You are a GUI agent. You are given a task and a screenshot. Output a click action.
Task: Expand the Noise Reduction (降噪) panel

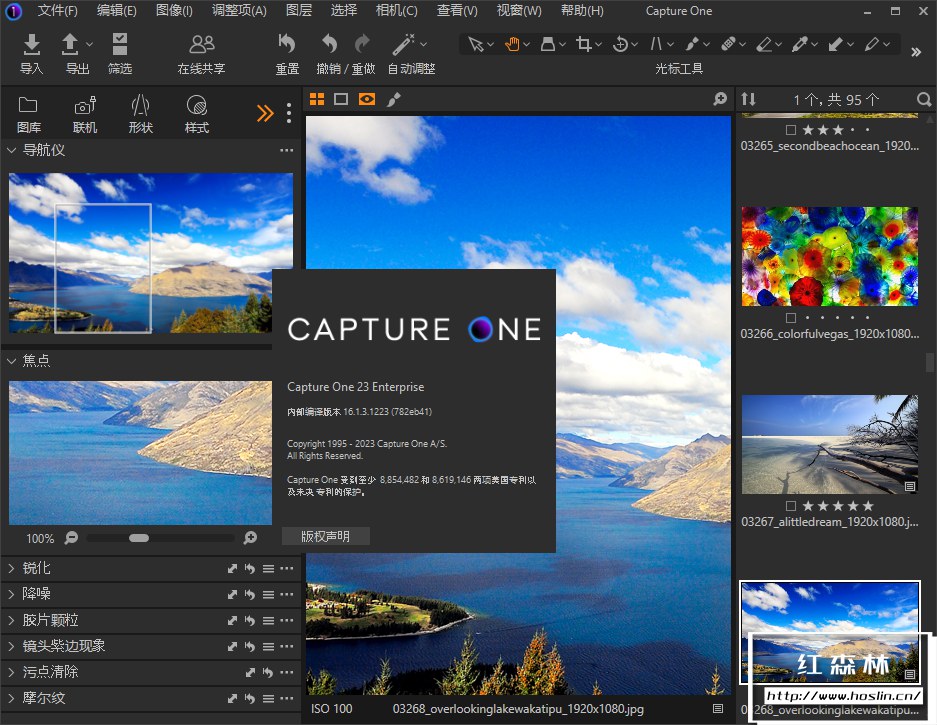(x=12, y=594)
